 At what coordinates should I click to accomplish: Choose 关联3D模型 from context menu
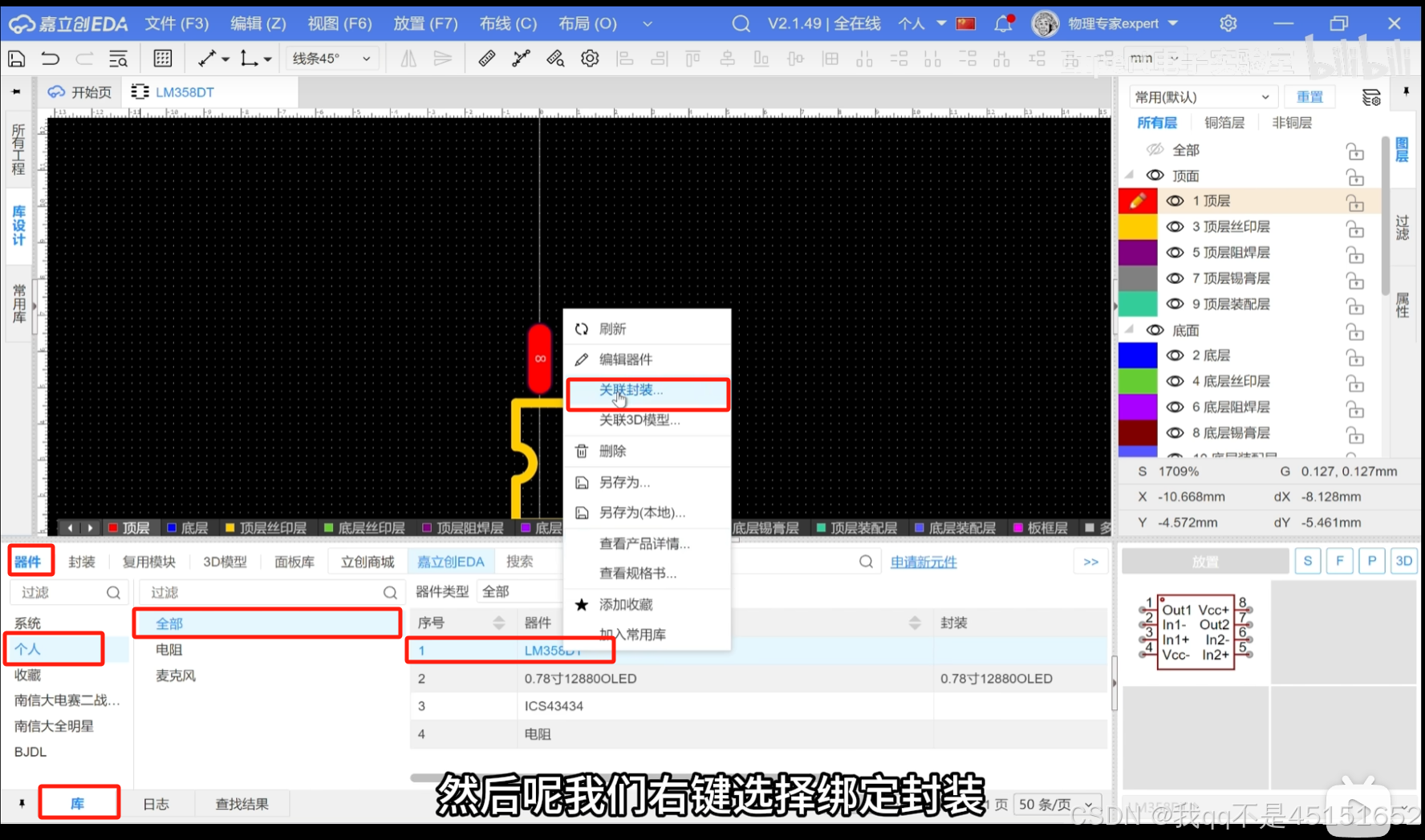(648, 420)
